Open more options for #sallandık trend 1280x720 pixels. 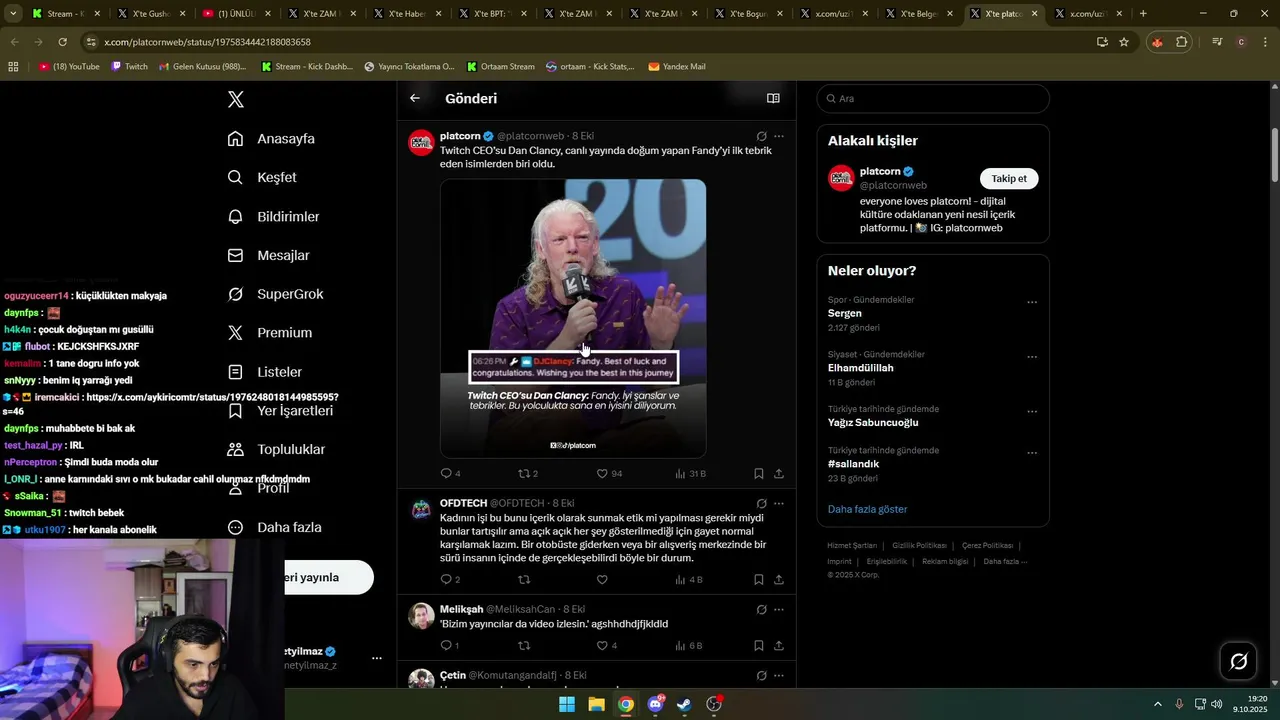(x=1032, y=453)
